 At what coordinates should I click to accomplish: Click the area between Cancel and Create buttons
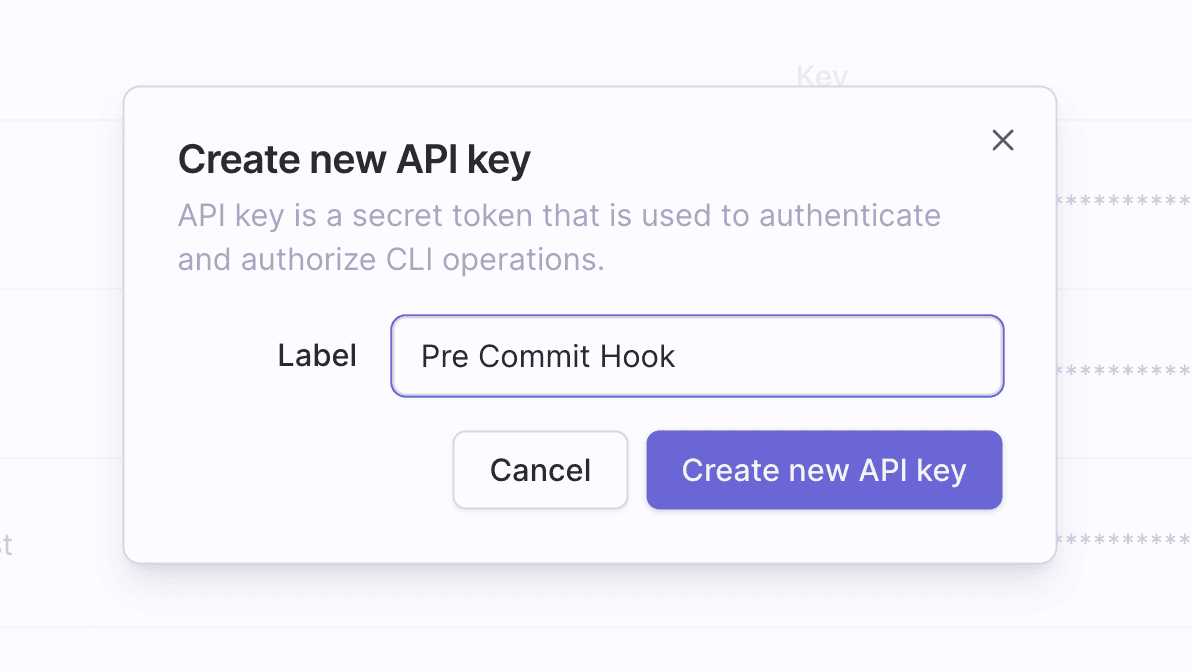[636, 470]
